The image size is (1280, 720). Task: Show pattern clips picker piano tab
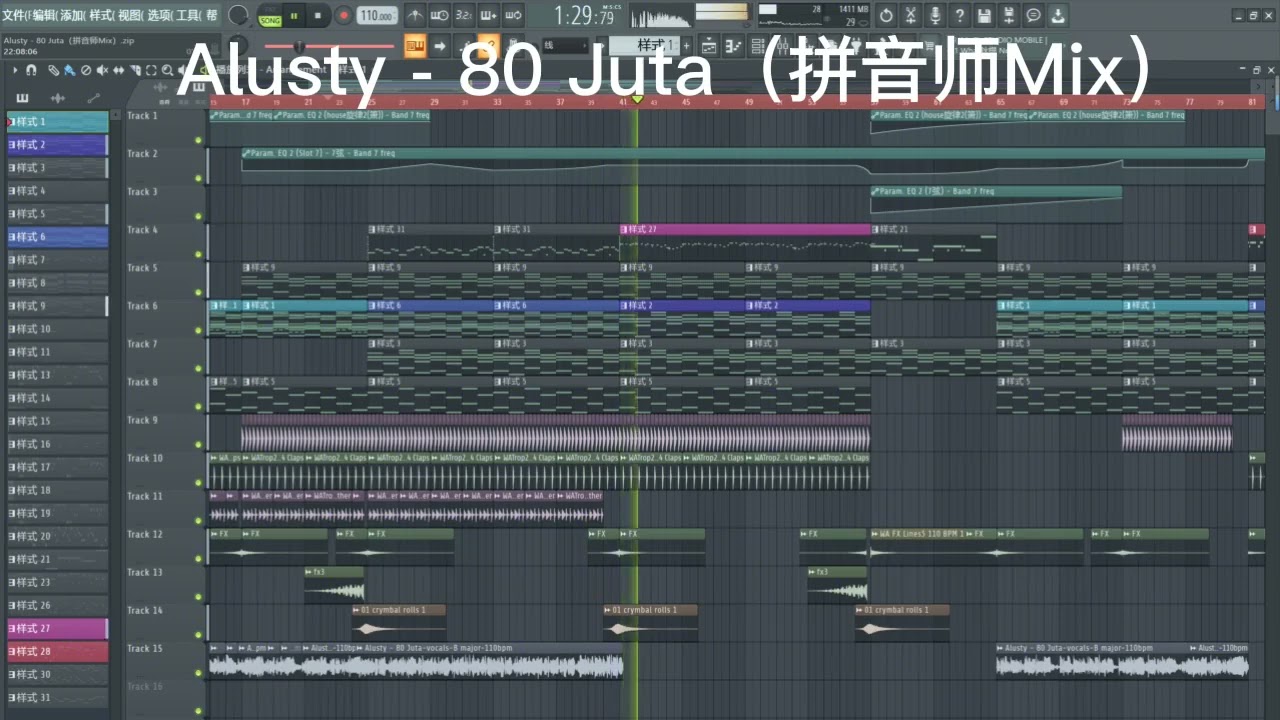(22, 97)
